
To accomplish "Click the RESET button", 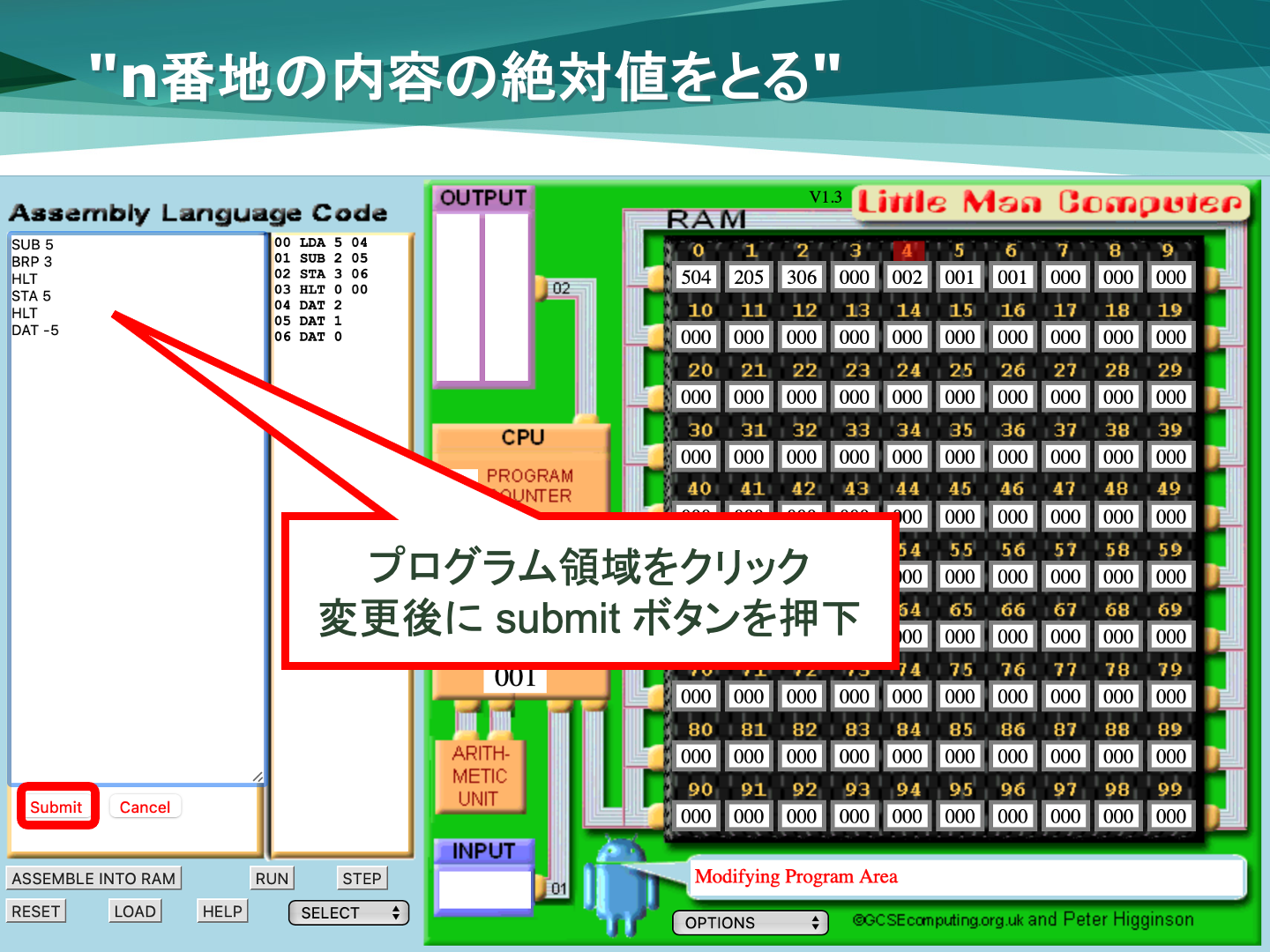I will pos(36,911).
